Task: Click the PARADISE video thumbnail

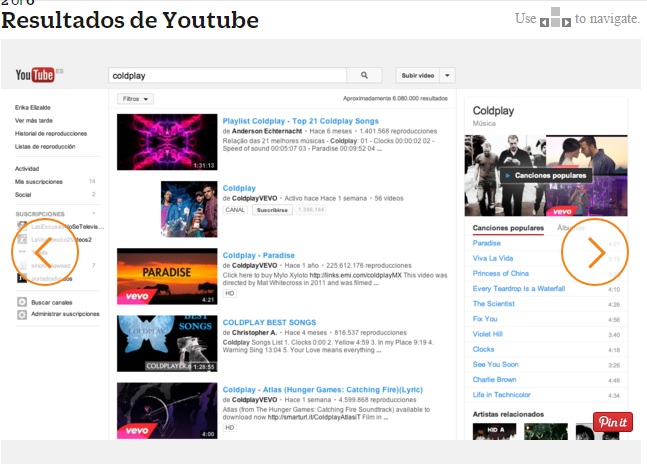Action: pyautogui.click(x=167, y=276)
